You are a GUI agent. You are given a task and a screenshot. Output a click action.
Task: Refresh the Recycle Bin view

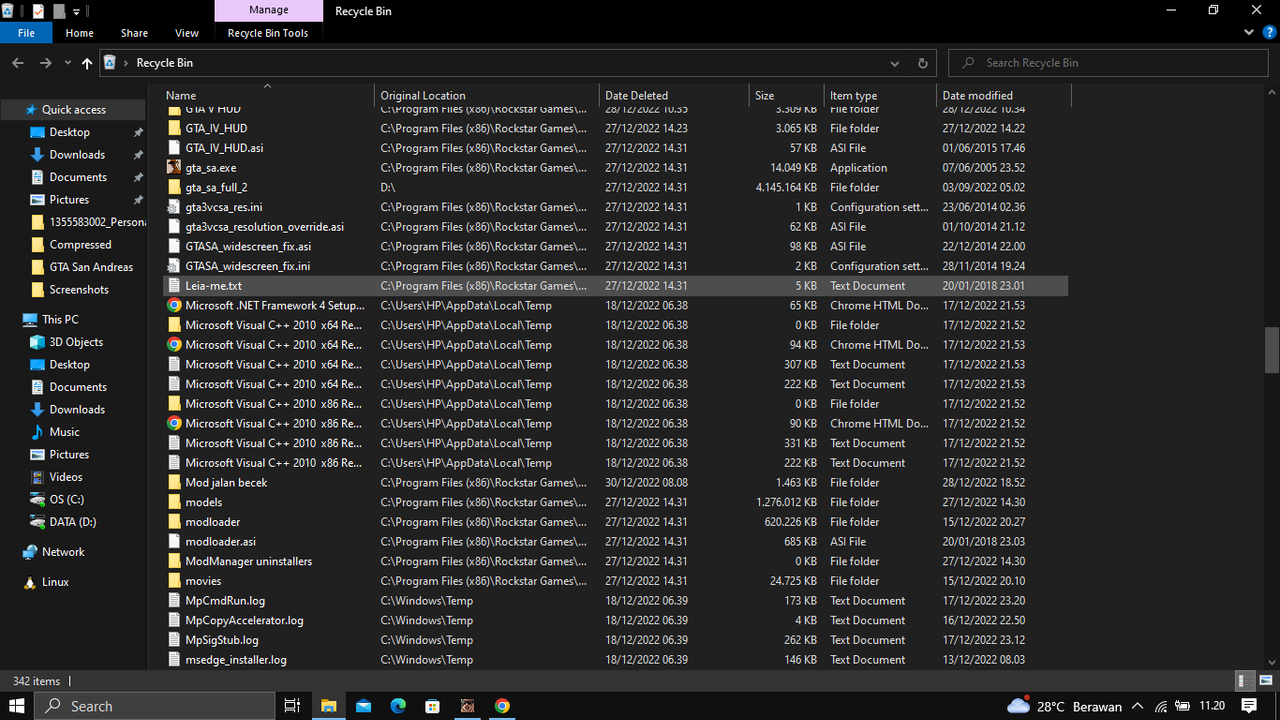pyautogui.click(x=922, y=63)
